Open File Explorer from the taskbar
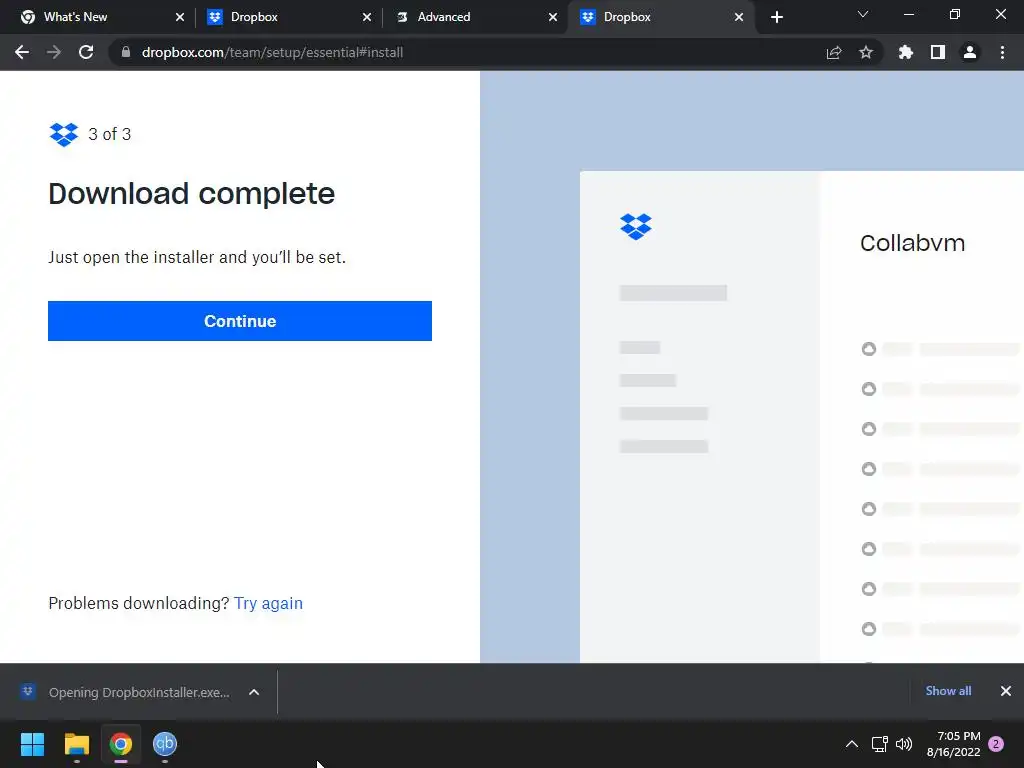This screenshot has width=1024, height=768. pyautogui.click(x=76, y=744)
